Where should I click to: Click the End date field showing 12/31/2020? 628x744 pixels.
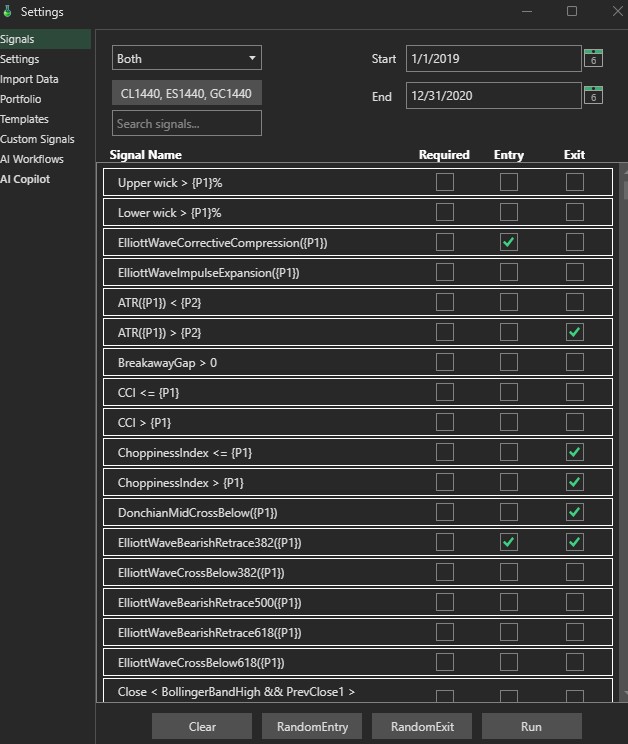point(494,95)
